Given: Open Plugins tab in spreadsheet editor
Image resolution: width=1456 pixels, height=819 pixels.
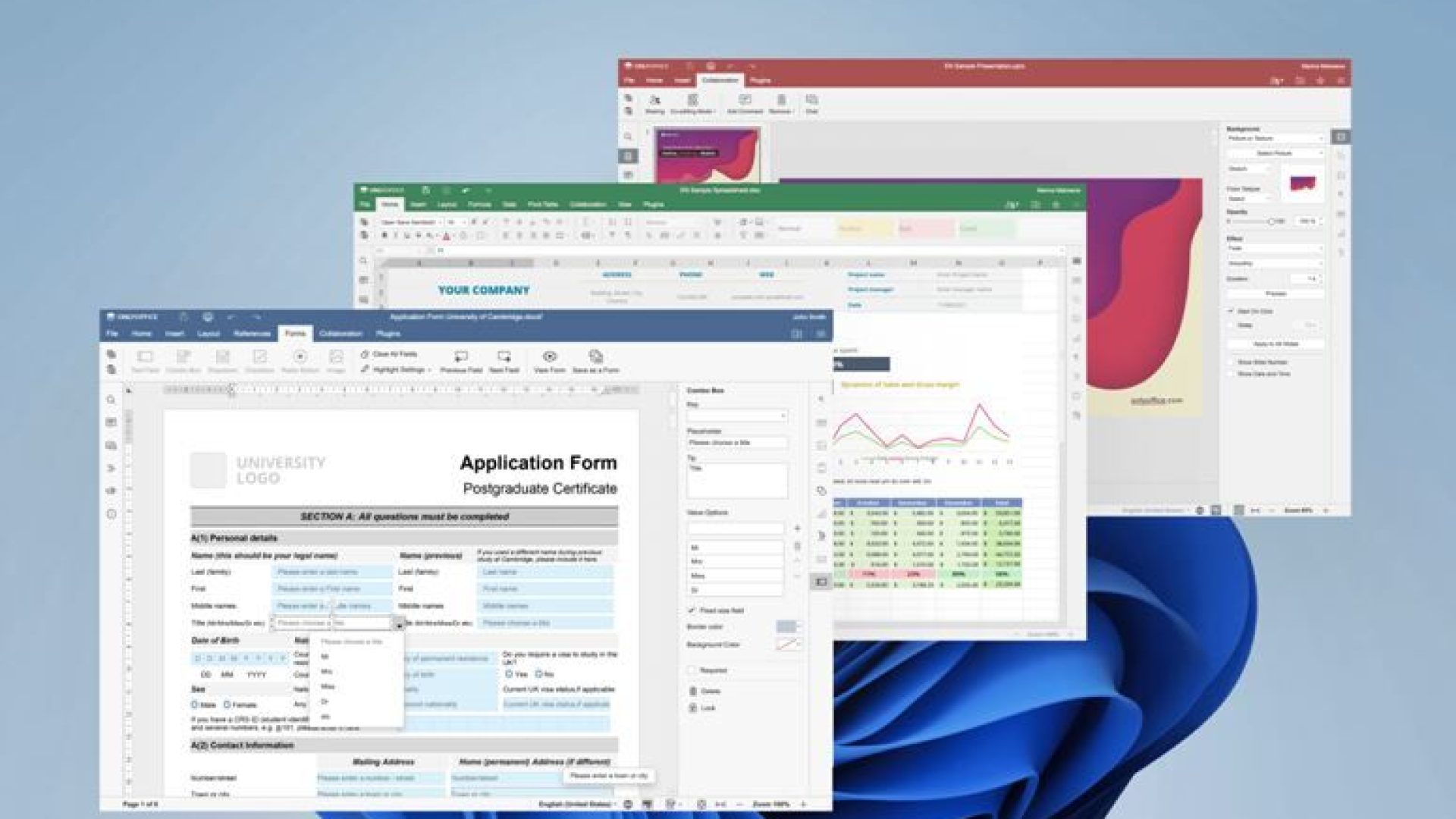Looking at the screenshot, I should coord(654,205).
